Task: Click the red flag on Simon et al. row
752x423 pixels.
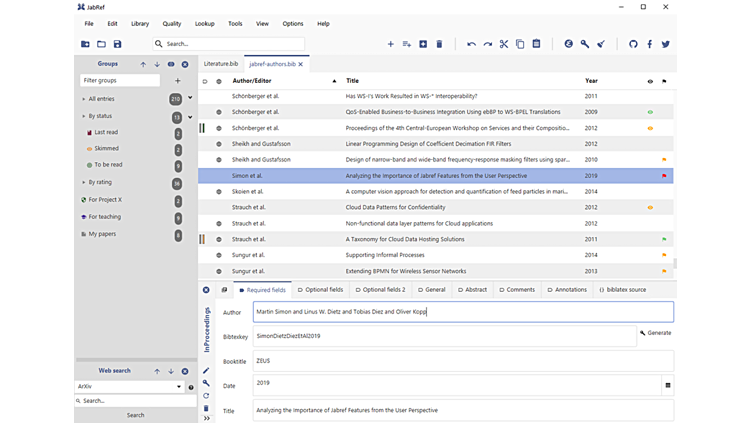Action: [x=664, y=176]
